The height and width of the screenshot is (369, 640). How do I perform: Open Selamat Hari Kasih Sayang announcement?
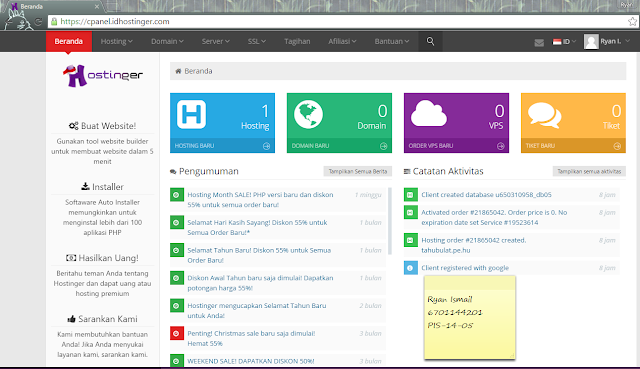[x=257, y=227]
